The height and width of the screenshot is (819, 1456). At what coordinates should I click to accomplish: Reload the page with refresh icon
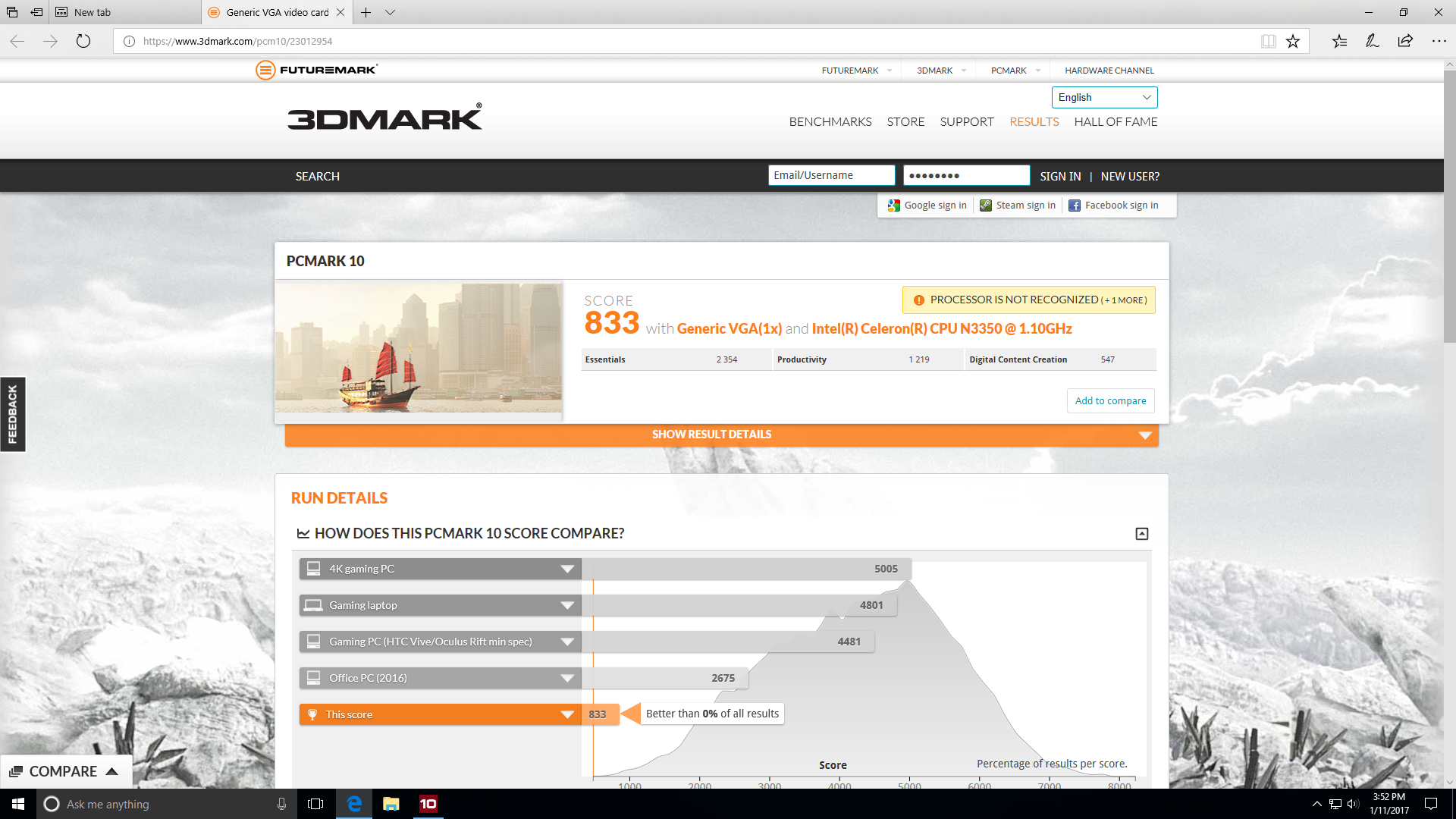[83, 41]
